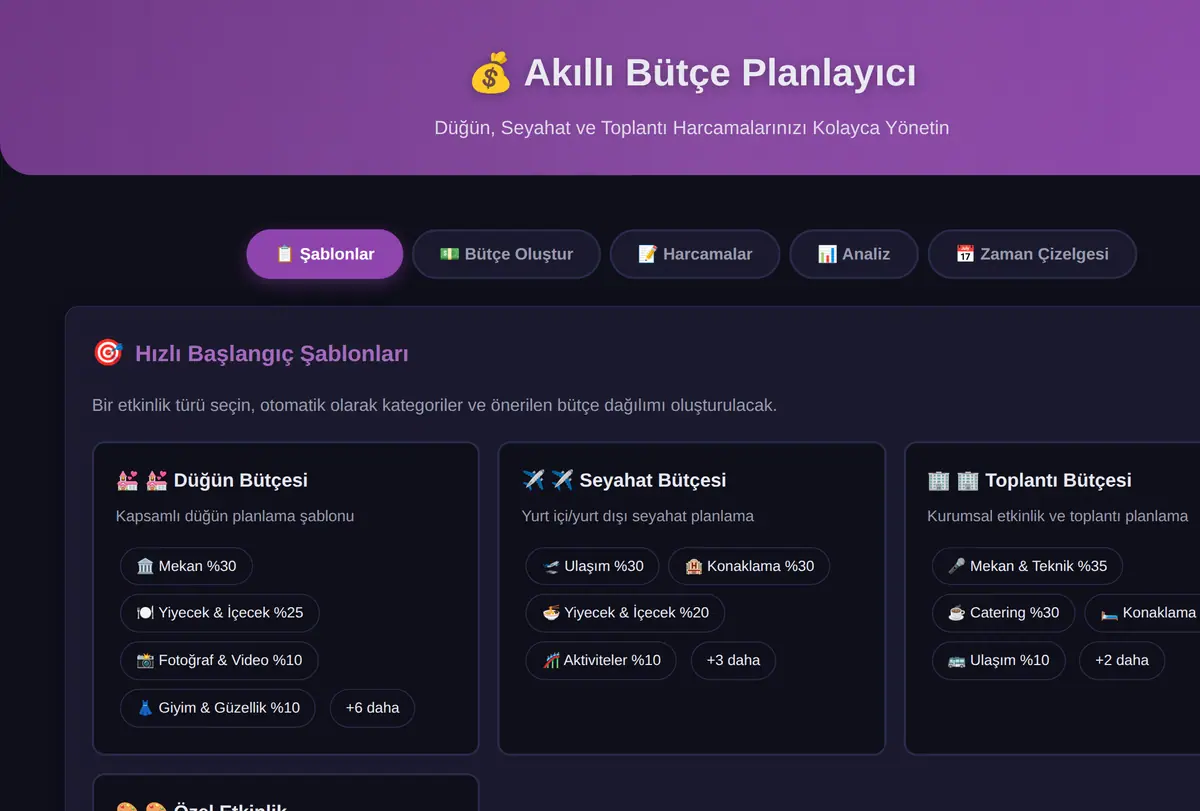Click the dress icon in Giyim & Güzellik chip
This screenshot has height=811, width=1200.
click(x=145, y=708)
